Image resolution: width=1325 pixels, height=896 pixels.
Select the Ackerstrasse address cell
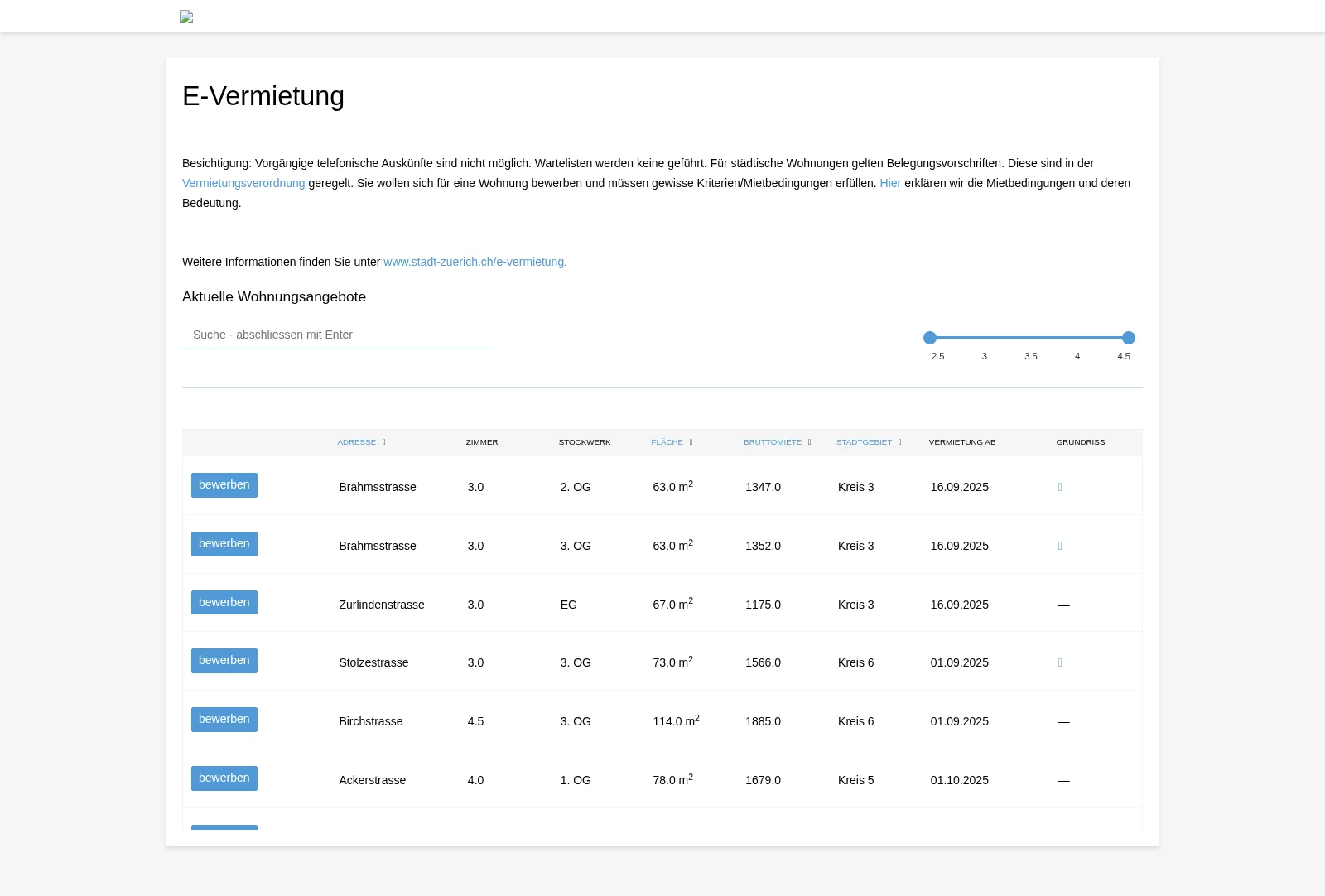373,780
